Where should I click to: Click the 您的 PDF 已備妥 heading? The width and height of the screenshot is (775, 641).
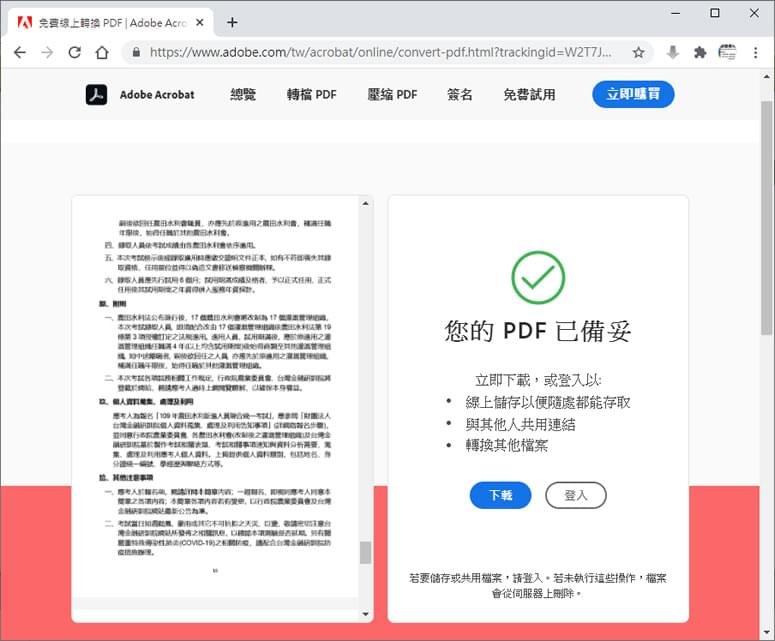pyautogui.click(x=538, y=331)
